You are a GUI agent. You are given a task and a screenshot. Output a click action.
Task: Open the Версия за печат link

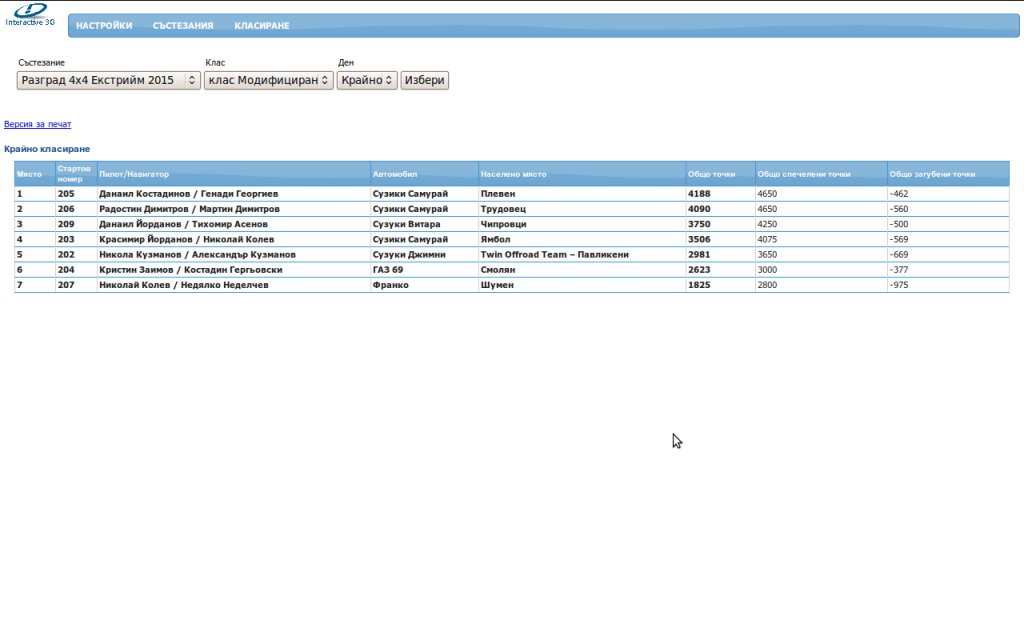point(38,125)
